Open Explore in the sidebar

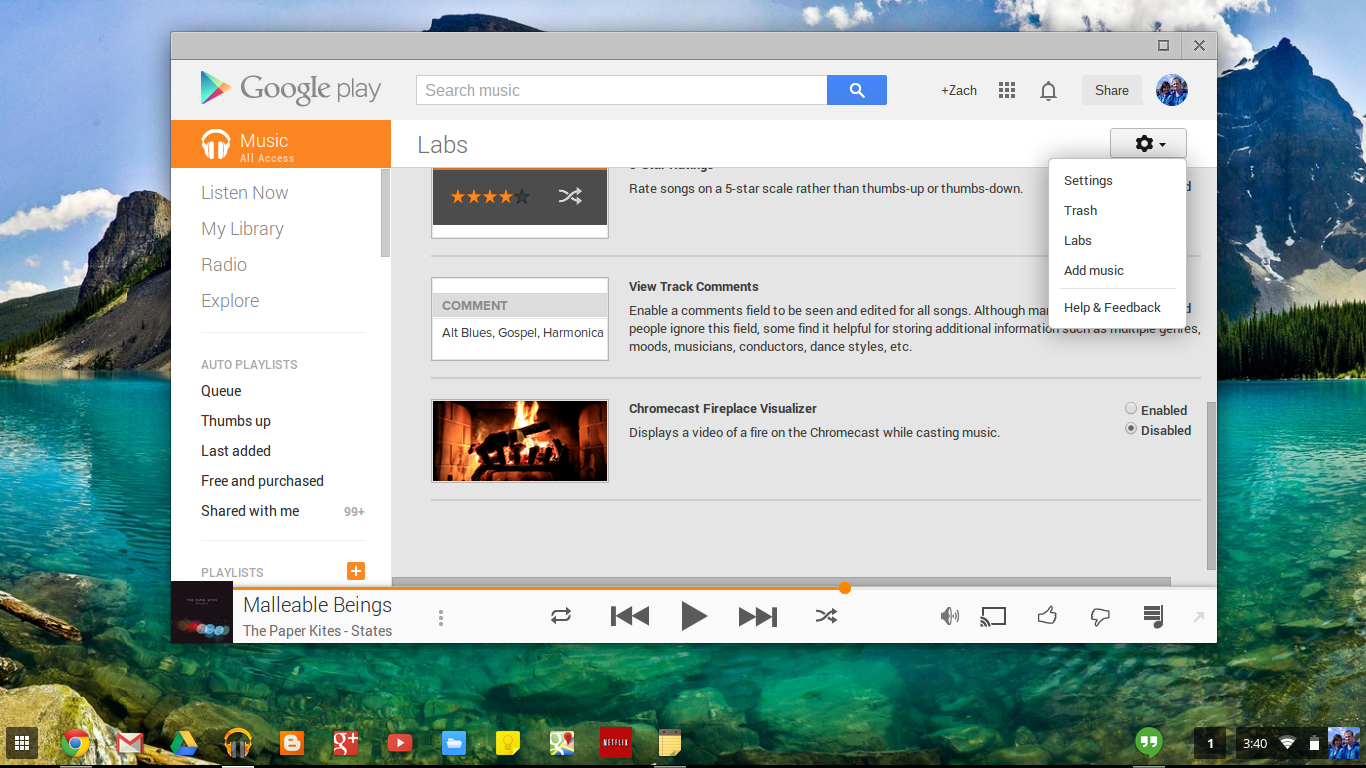[x=230, y=301]
